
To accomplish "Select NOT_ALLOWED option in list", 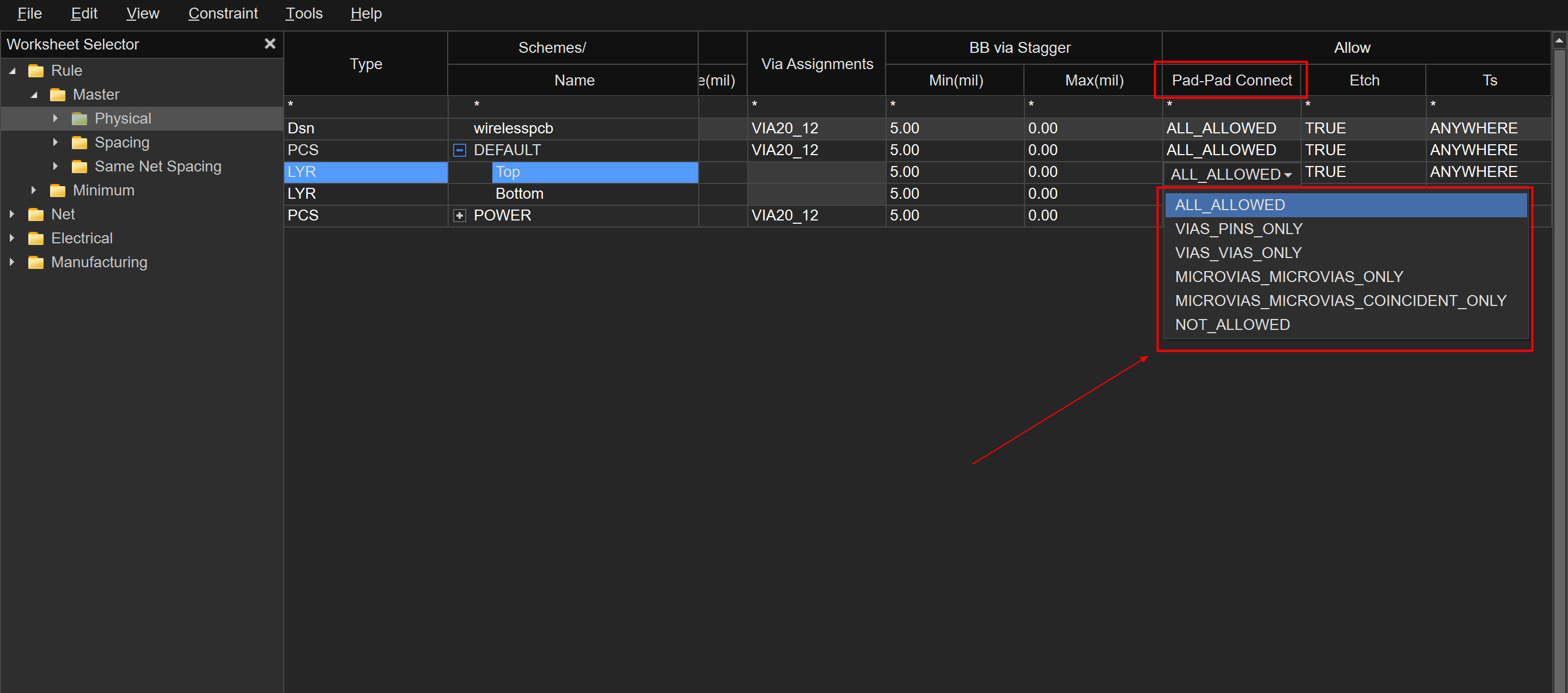I will (1232, 324).
